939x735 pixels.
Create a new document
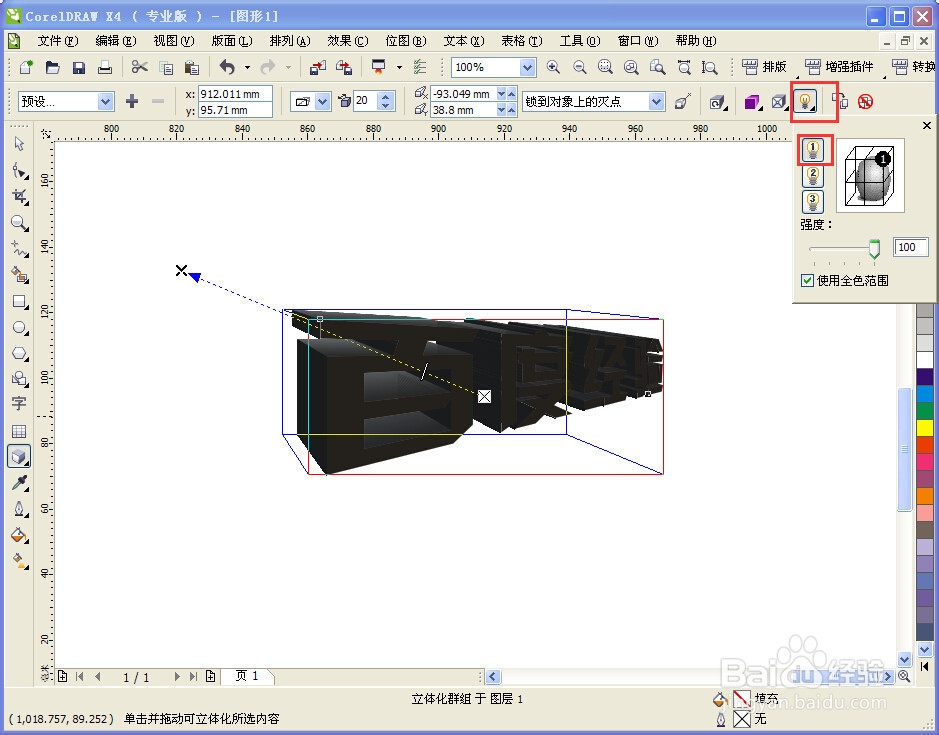point(26,67)
